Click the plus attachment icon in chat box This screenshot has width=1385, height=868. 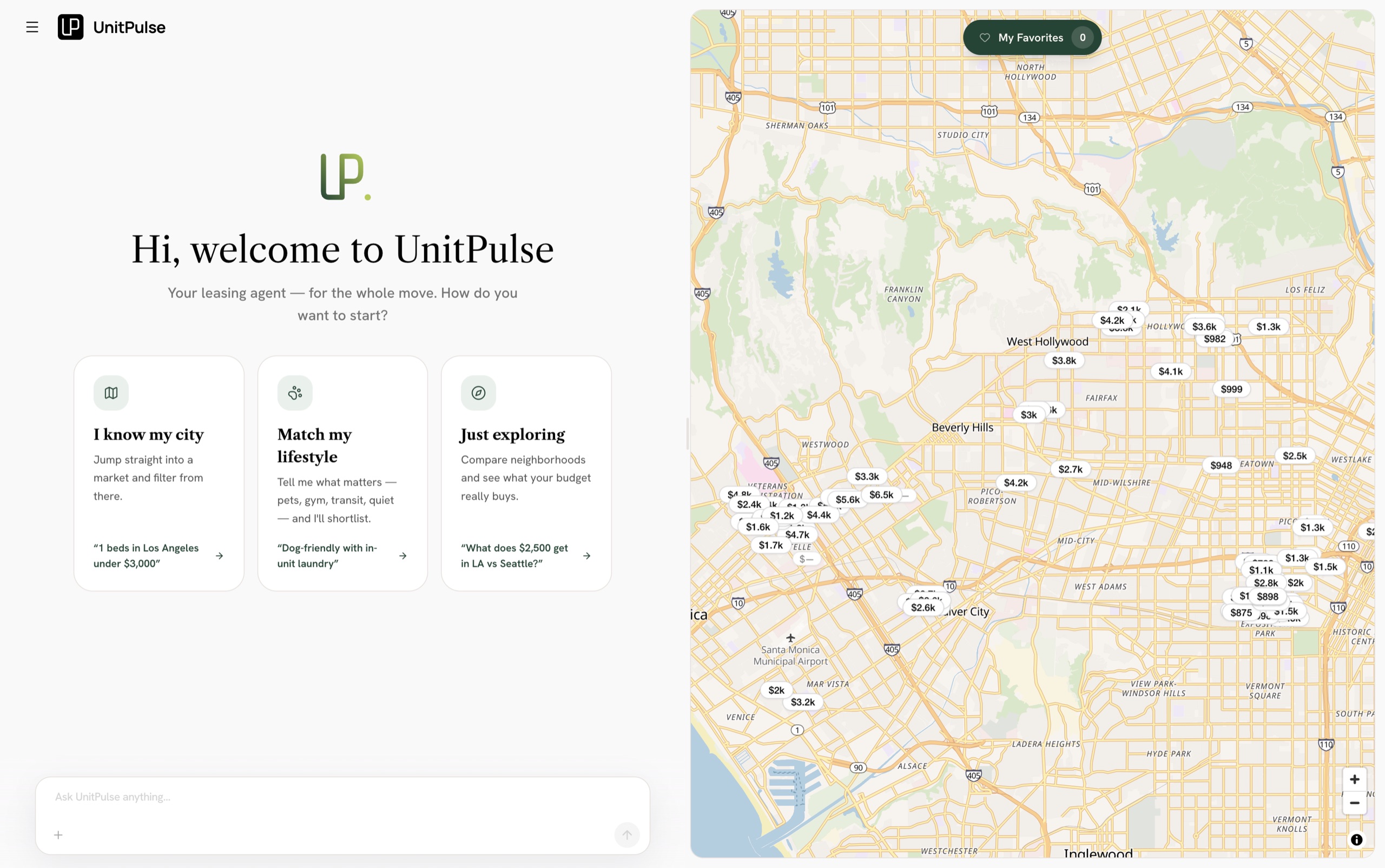click(x=58, y=834)
